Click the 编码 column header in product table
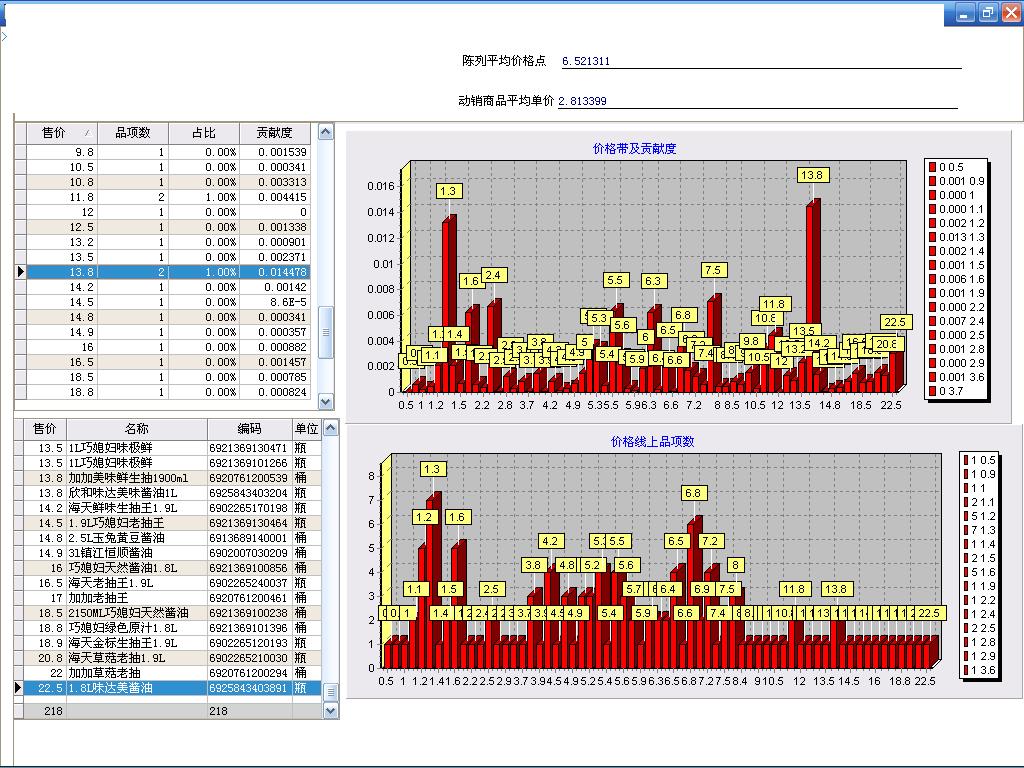The image size is (1024, 768). 249,429
